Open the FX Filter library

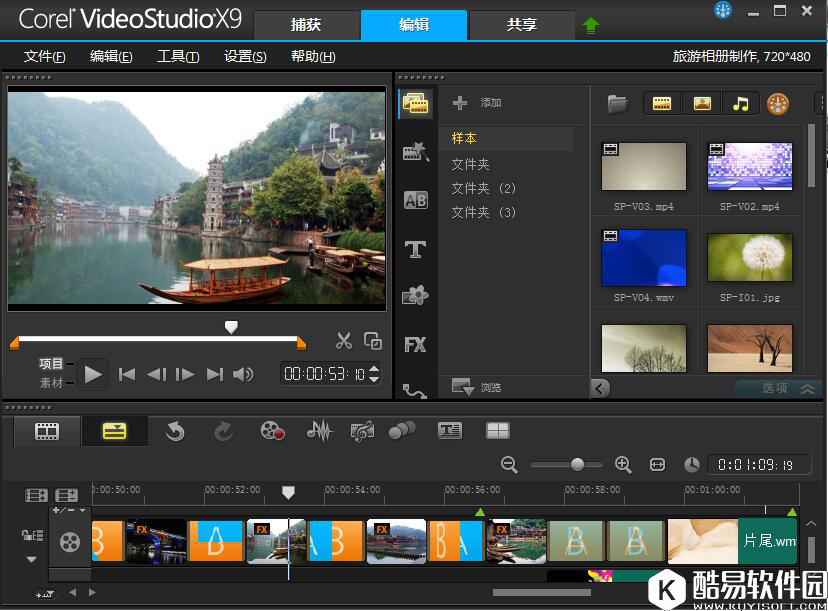point(415,345)
